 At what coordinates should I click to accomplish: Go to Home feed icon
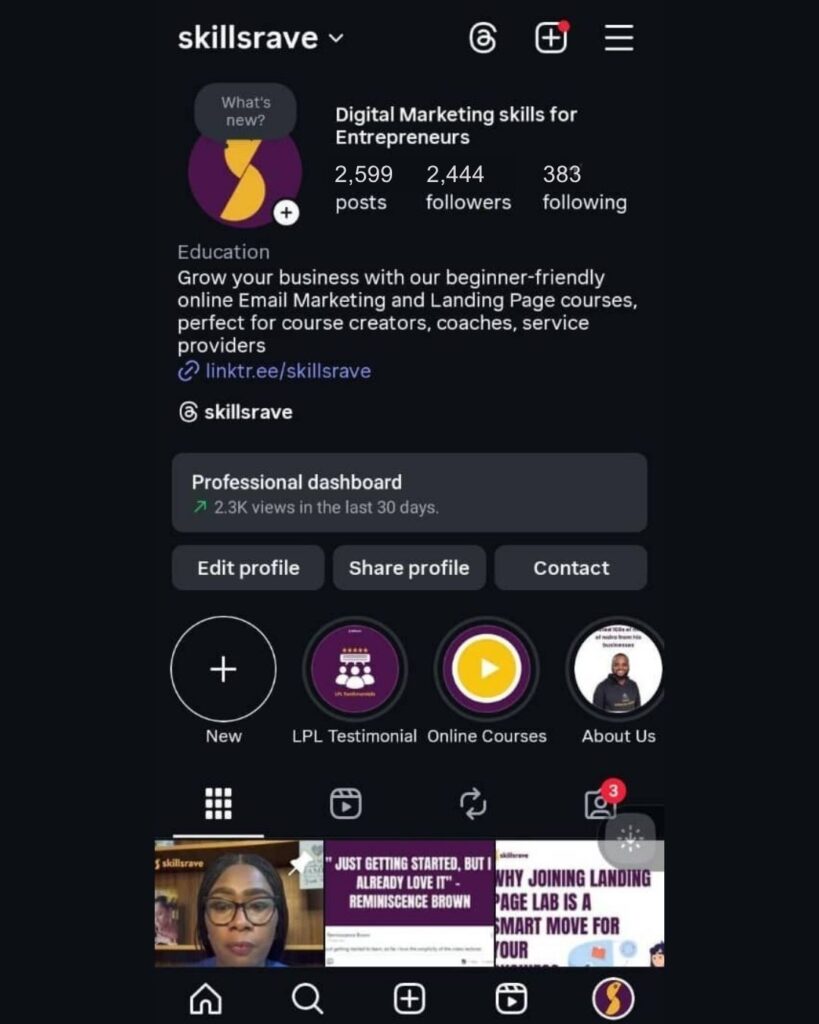[x=206, y=999]
